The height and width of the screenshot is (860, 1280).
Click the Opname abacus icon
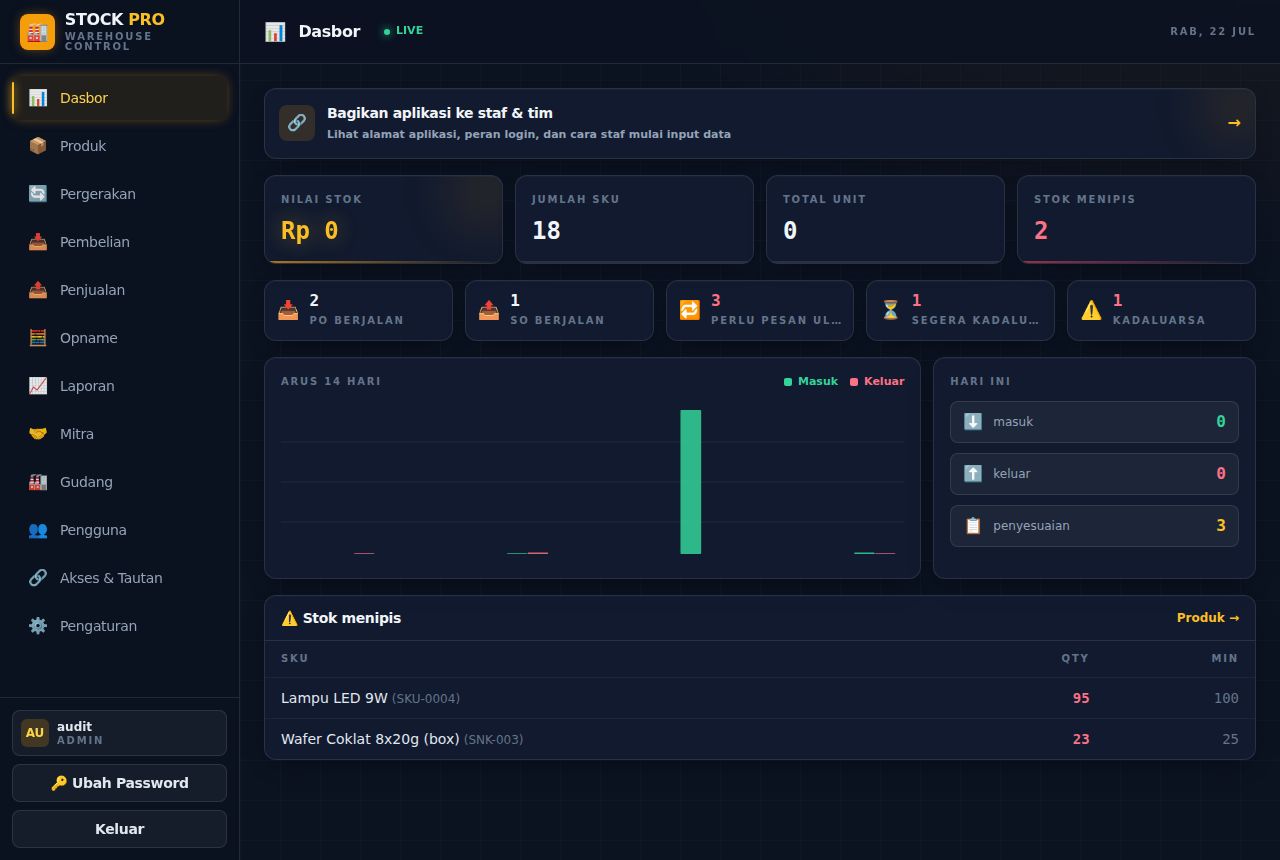click(x=38, y=338)
